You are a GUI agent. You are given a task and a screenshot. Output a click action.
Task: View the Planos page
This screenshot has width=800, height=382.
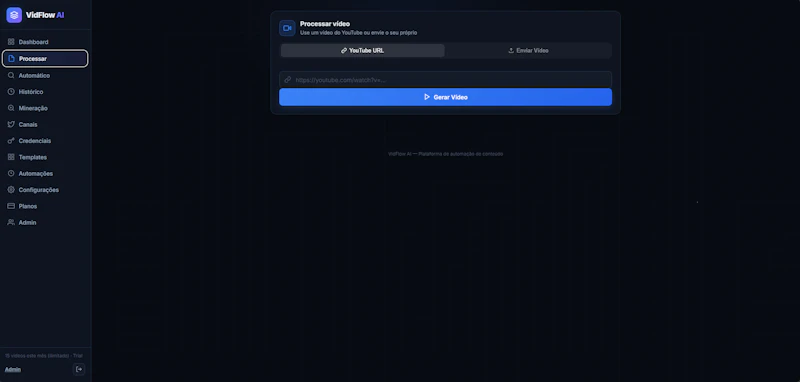(45, 206)
